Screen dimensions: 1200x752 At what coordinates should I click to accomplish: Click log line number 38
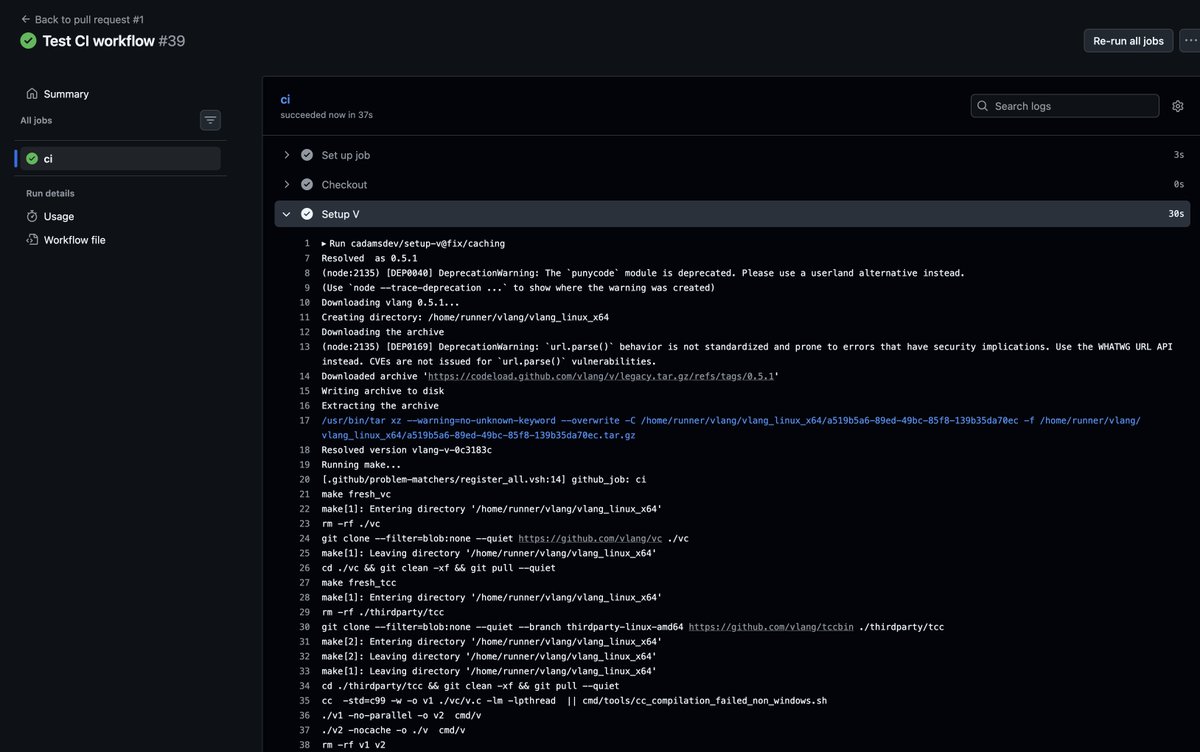[305, 745]
